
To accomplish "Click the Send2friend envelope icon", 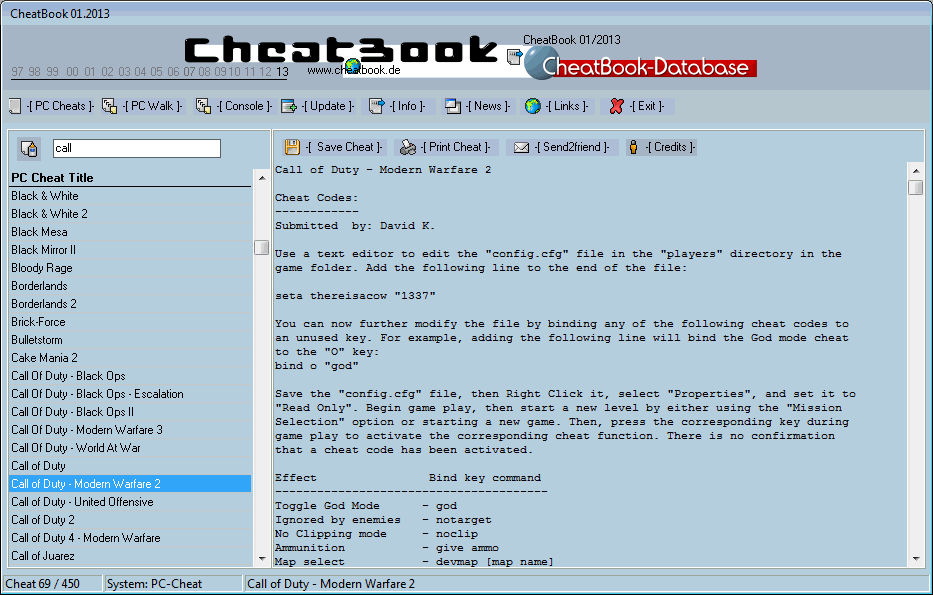I will 521,147.
